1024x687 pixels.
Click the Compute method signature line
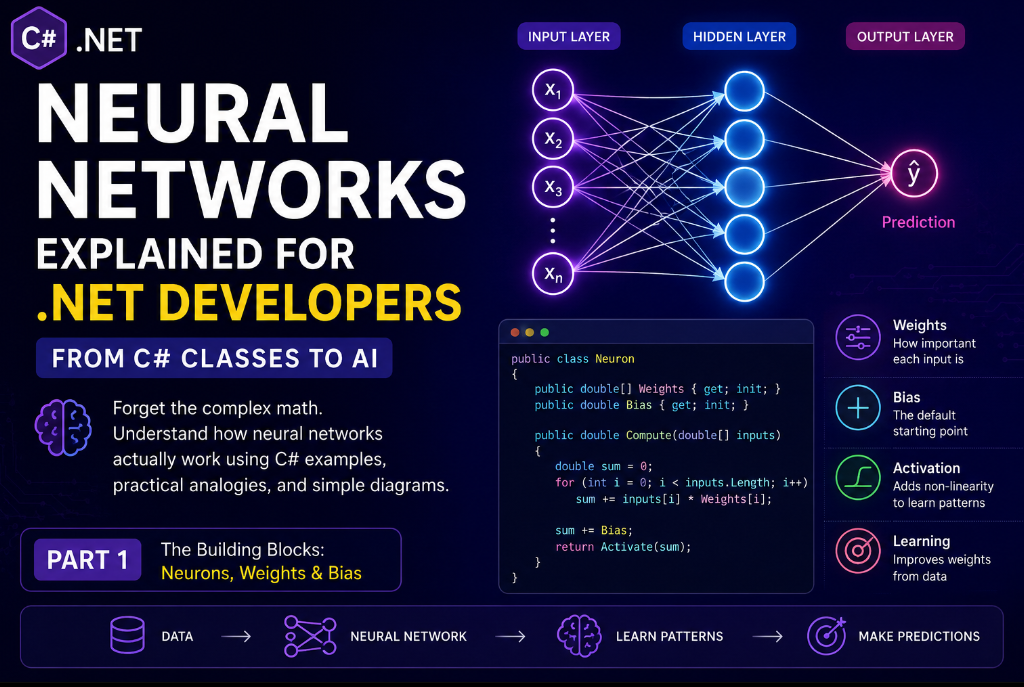[x=658, y=435]
